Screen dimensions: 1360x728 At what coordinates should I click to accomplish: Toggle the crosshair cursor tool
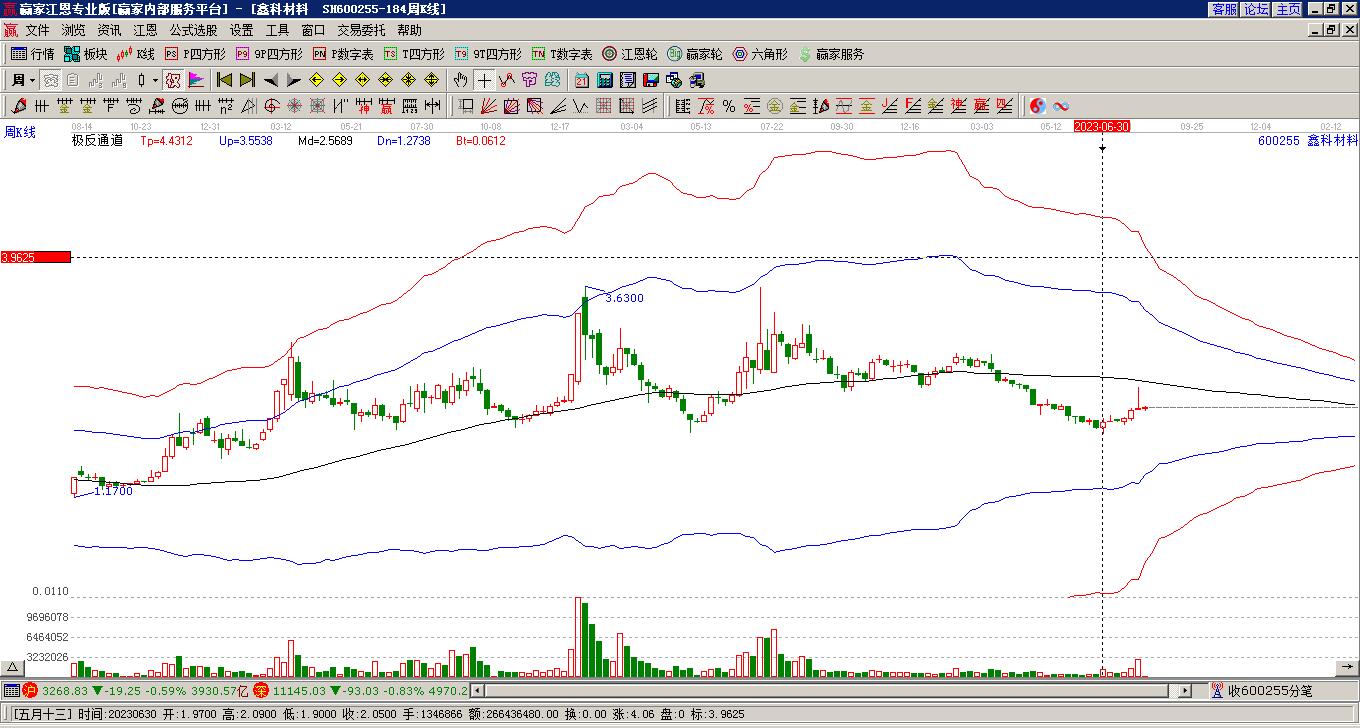484,80
